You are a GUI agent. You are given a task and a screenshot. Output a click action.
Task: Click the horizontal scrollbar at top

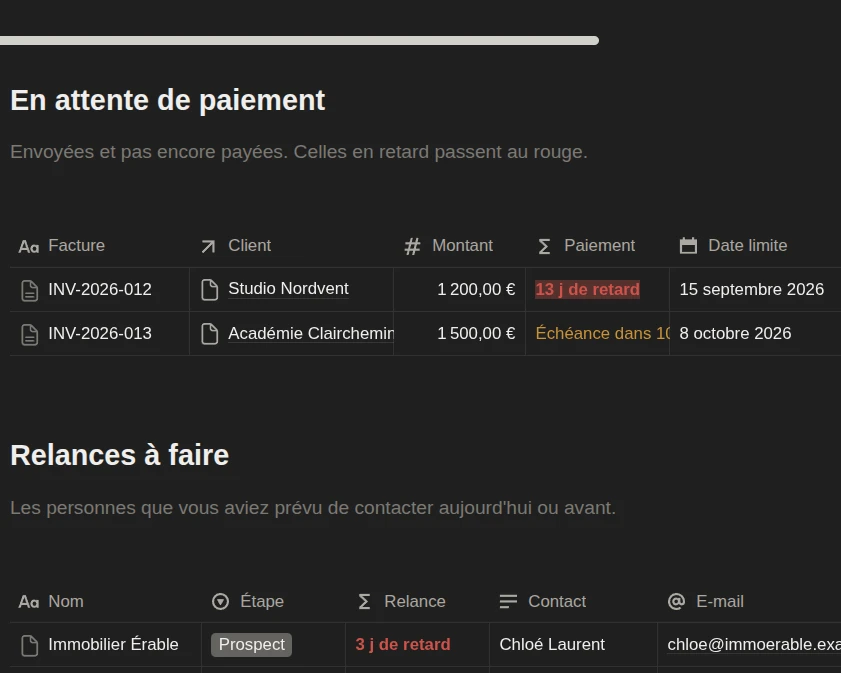click(299, 41)
